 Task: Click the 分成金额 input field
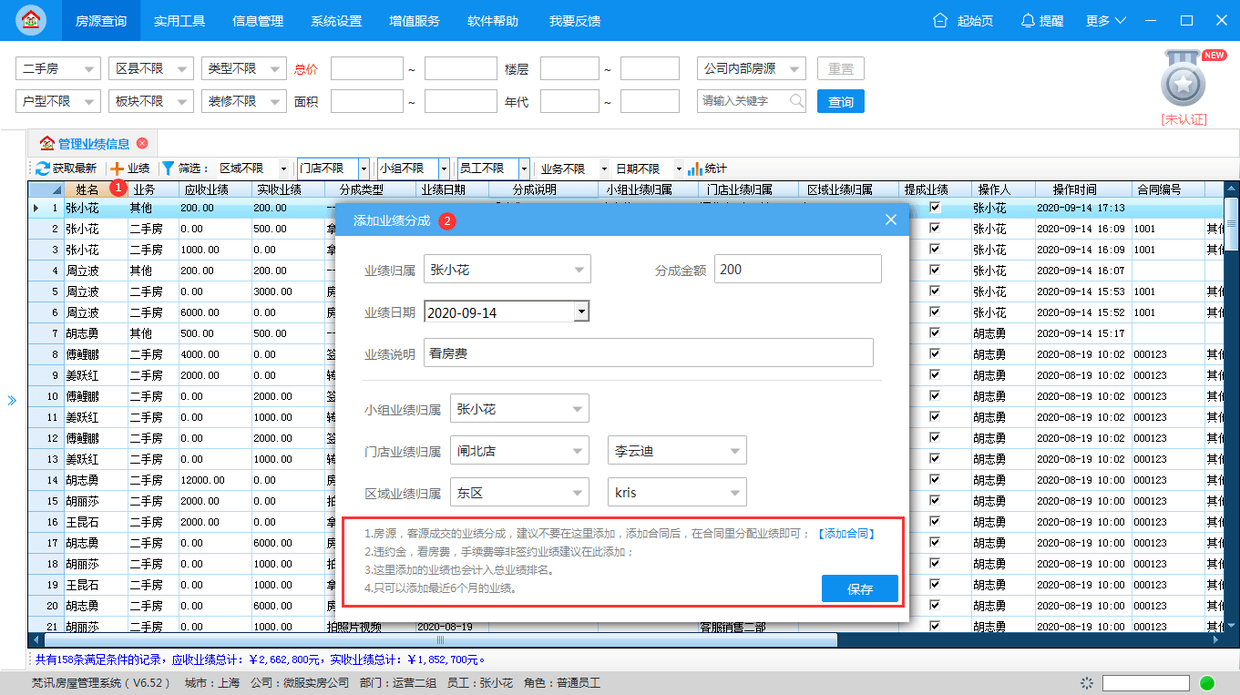pyautogui.click(x=797, y=269)
